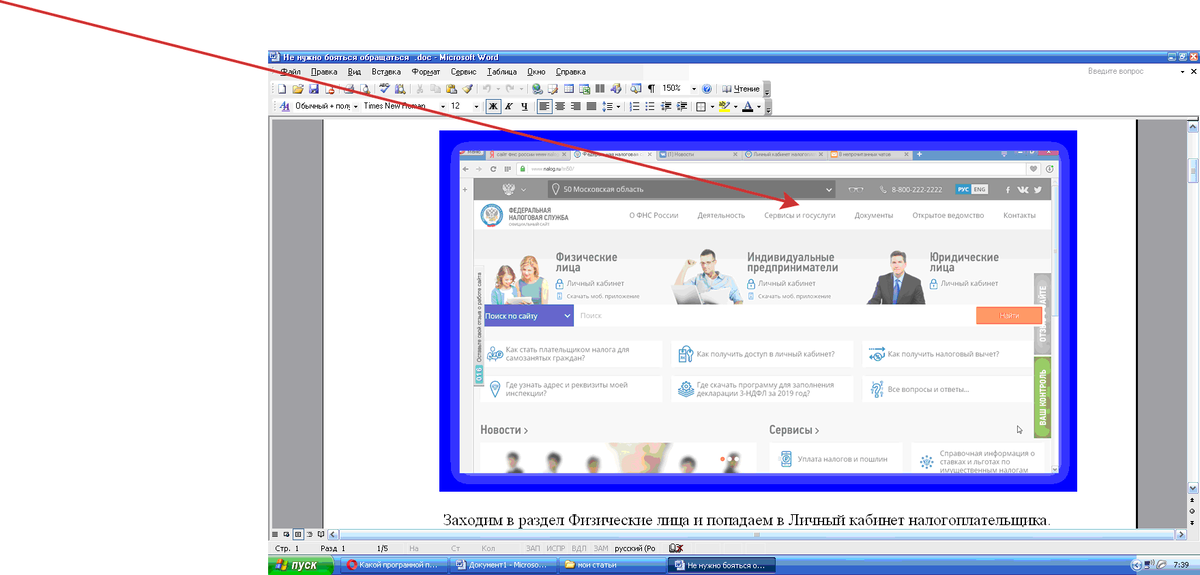
Task: Save the document with the floppy icon
Action: [x=313, y=89]
